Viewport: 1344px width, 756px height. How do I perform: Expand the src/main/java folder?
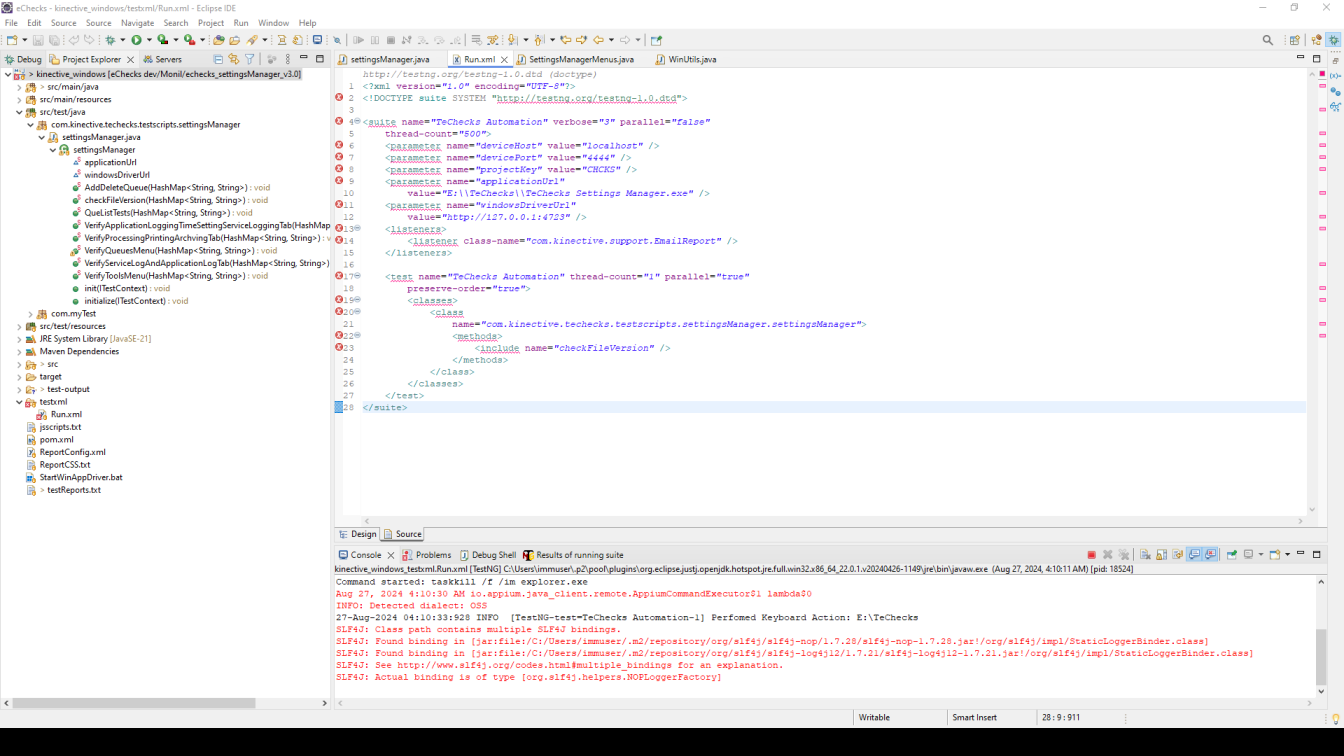pyautogui.click(x=19, y=87)
